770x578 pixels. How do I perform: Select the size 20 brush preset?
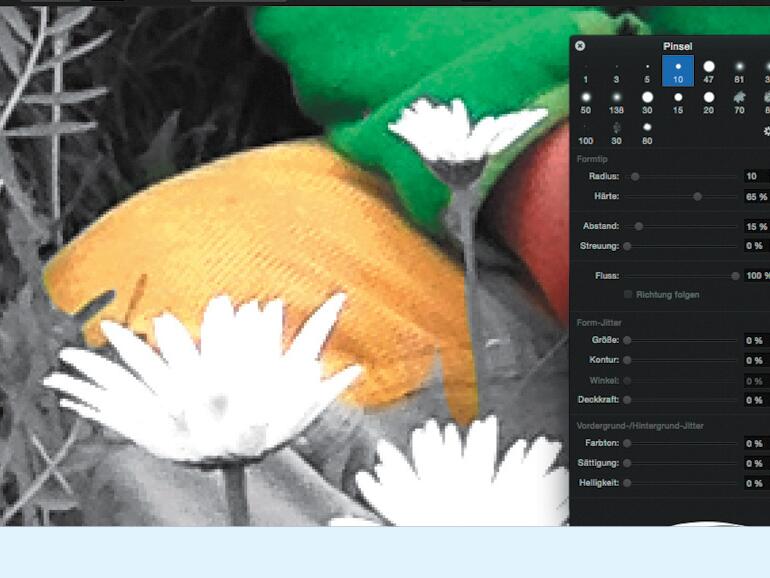pyautogui.click(x=709, y=103)
